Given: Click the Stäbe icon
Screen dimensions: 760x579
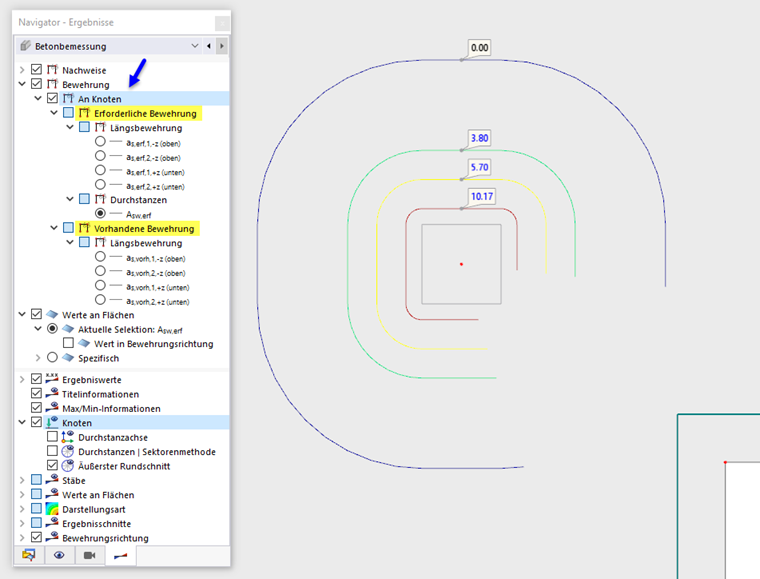Looking at the screenshot, I should click(x=52, y=480).
